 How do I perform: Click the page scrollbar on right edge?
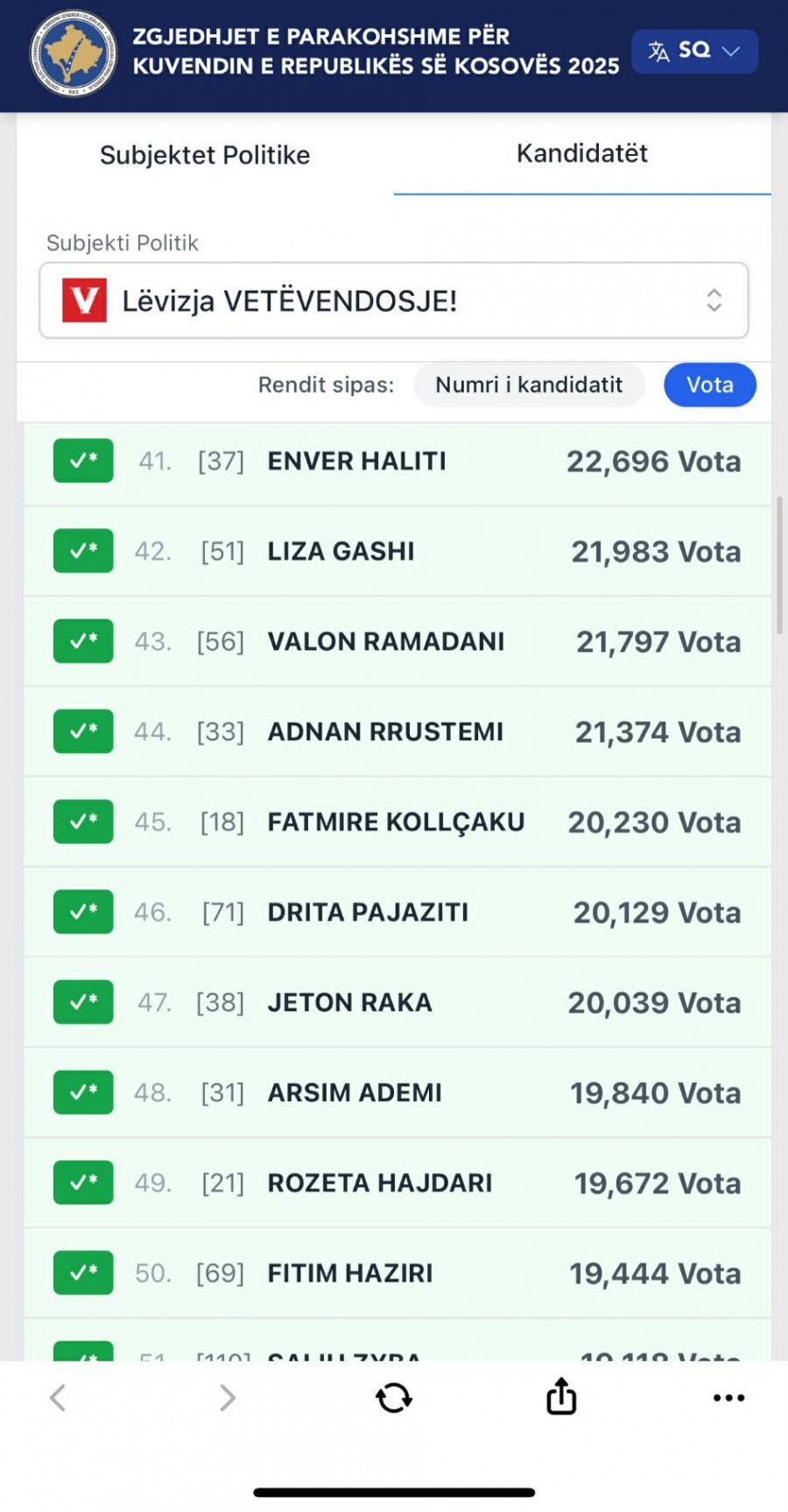tap(779, 565)
